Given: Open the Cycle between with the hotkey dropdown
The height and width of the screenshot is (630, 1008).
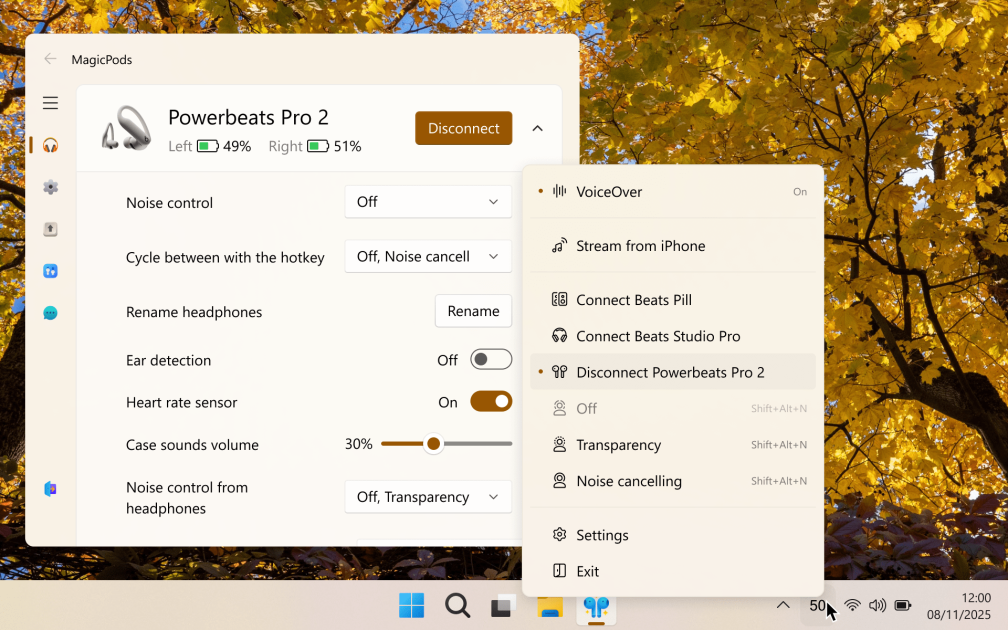Looking at the screenshot, I should point(428,256).
